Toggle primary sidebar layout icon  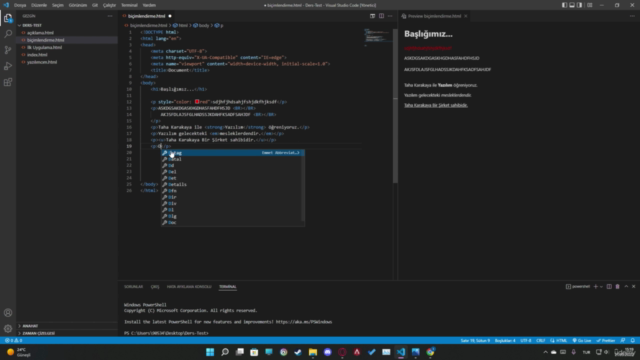pyautogui.click(x=564, y=5)
